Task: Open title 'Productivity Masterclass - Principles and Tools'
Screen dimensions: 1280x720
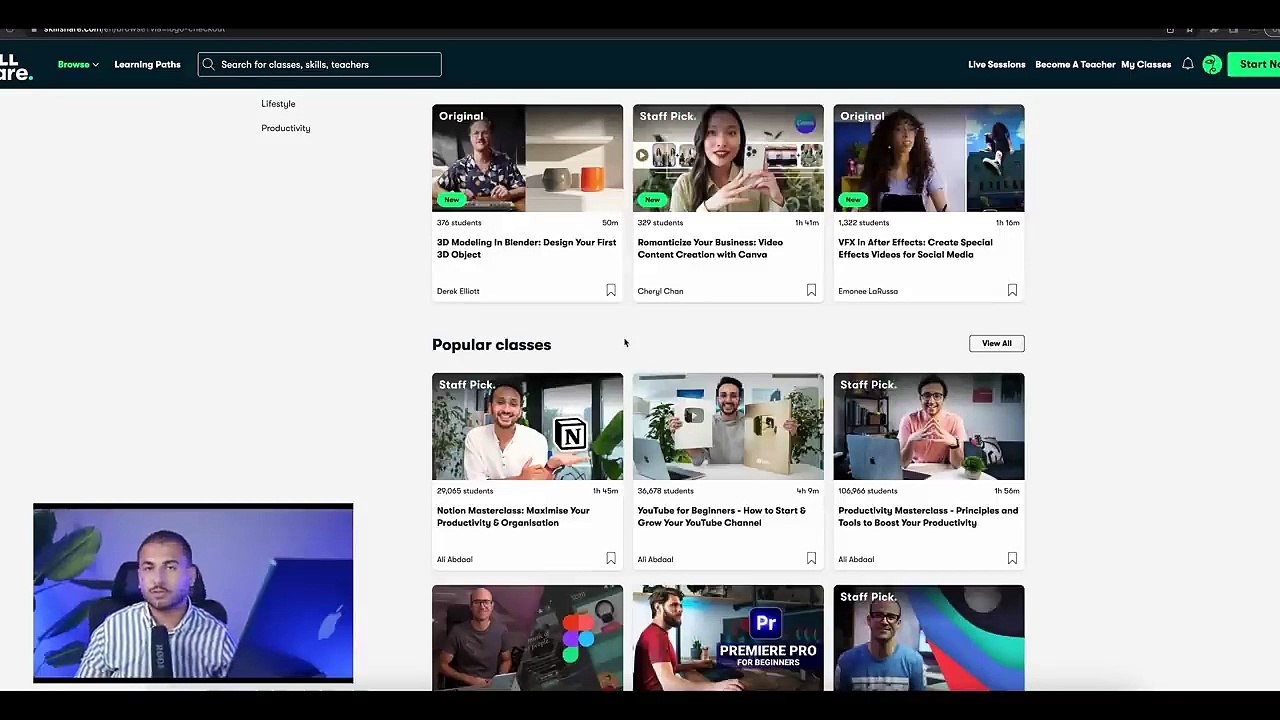Action: [x=928, y=516]
